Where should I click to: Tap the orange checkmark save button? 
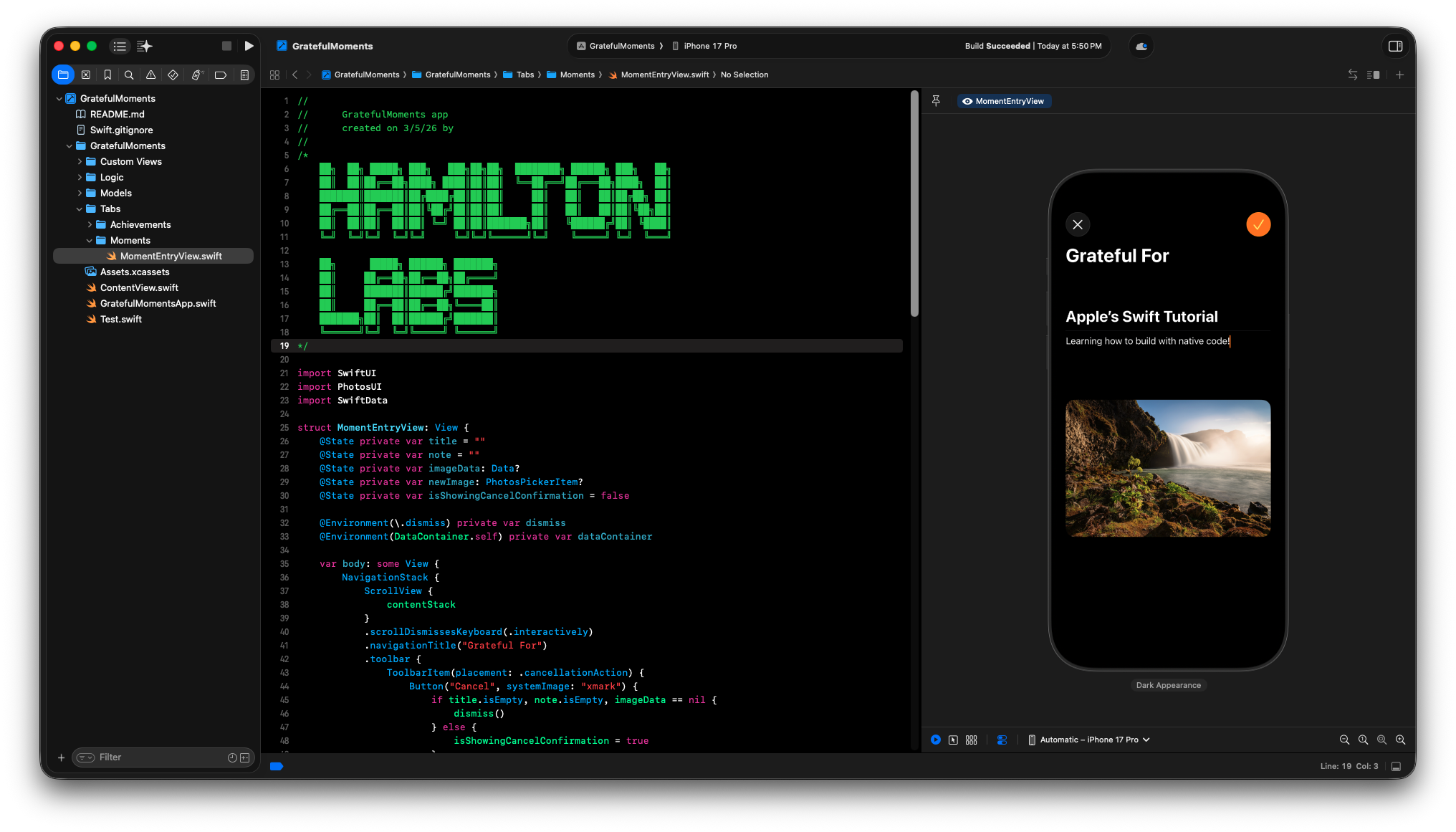click(x=1258, y=224)
